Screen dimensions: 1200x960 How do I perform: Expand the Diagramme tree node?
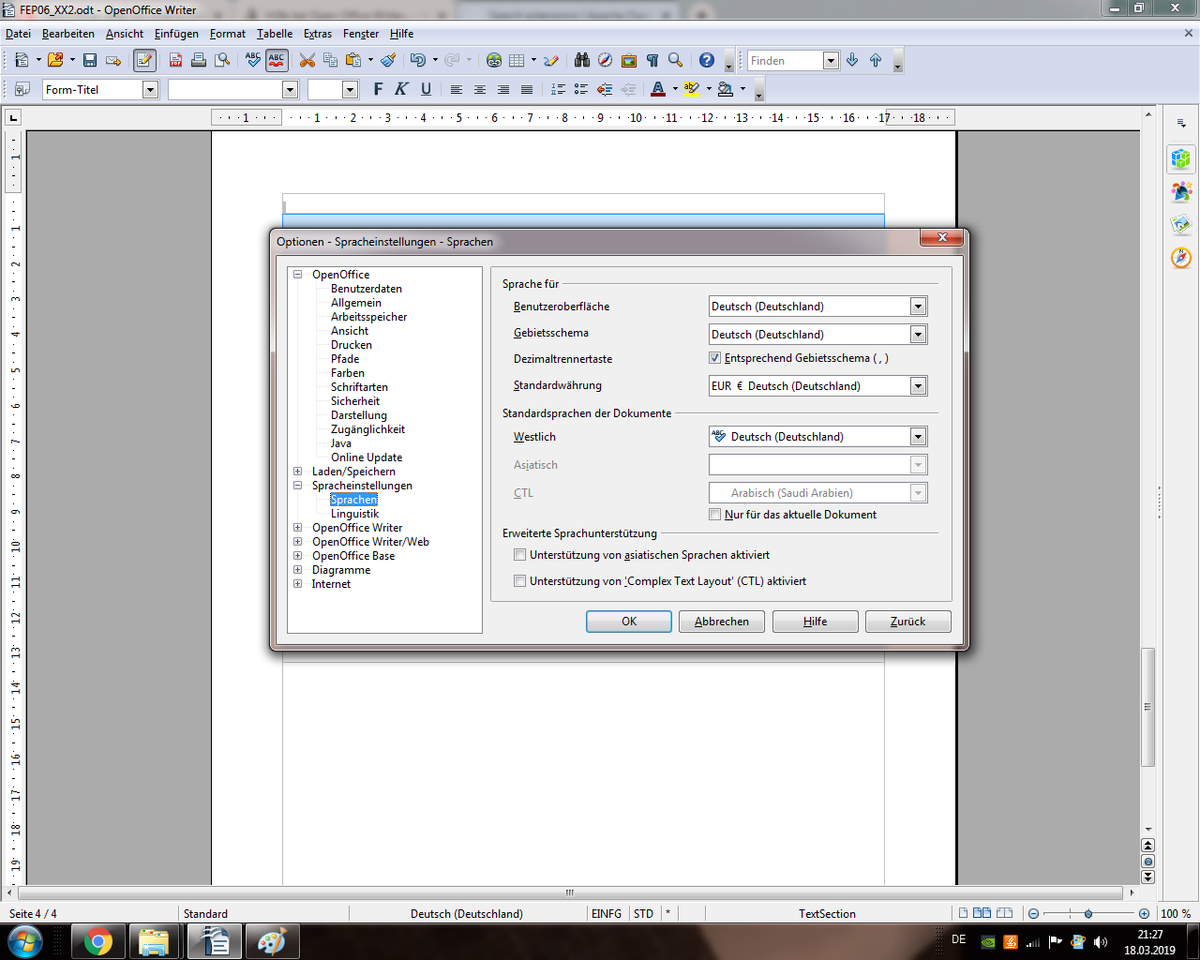(298, 570)
